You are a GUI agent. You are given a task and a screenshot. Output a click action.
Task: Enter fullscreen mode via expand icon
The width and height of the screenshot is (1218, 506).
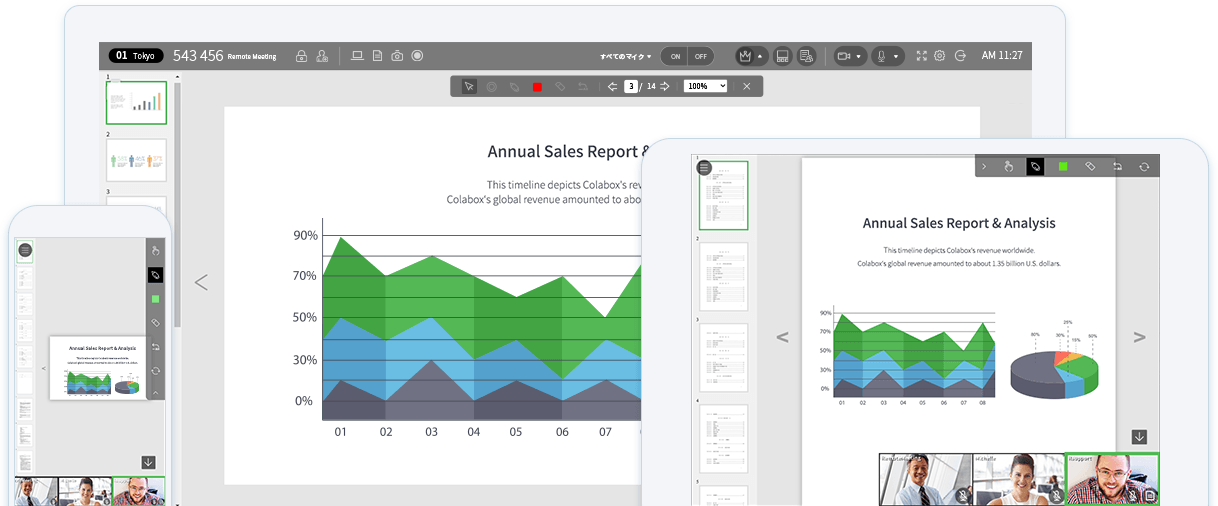922,56
